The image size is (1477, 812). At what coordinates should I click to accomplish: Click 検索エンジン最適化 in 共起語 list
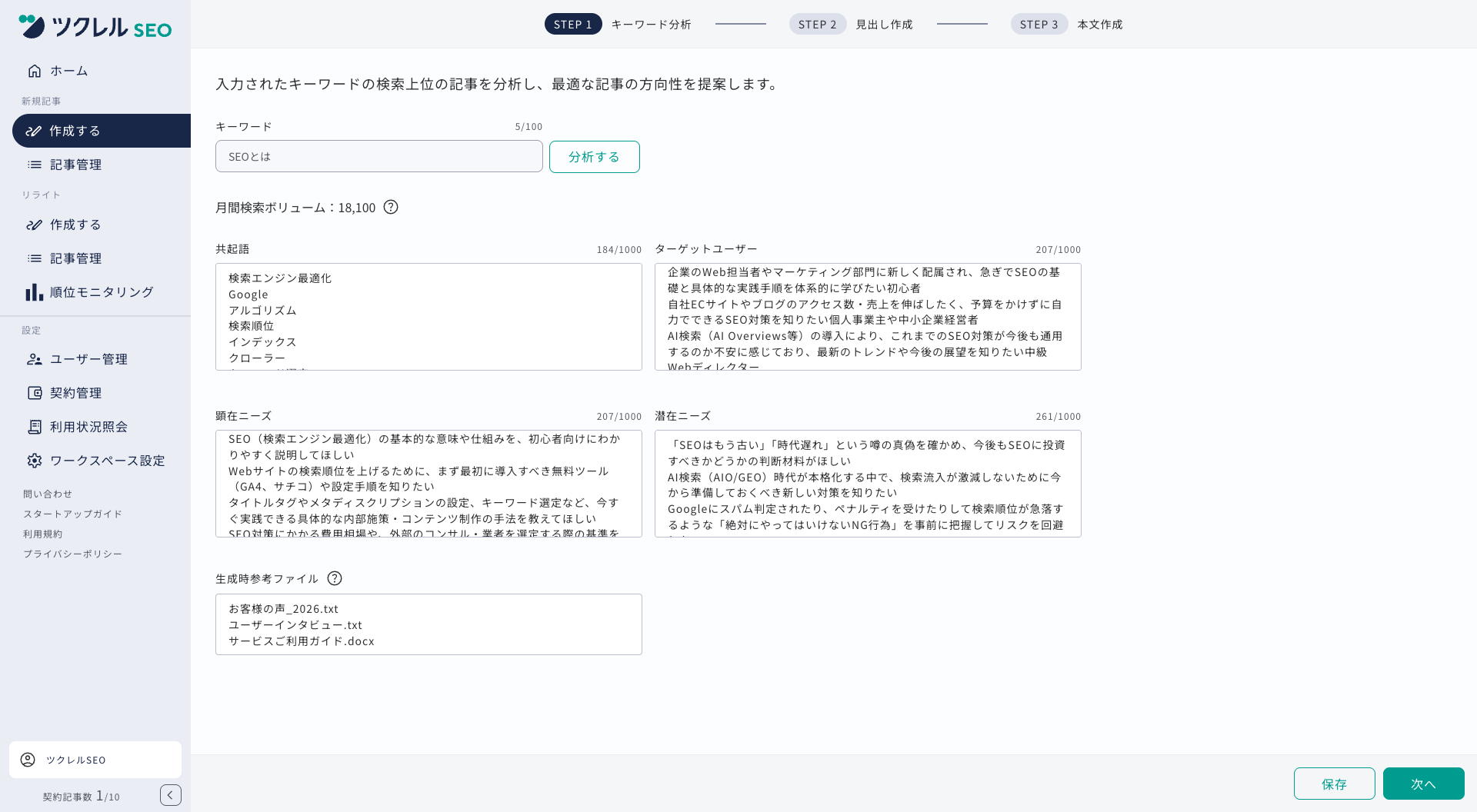click(x=280, y=278)
